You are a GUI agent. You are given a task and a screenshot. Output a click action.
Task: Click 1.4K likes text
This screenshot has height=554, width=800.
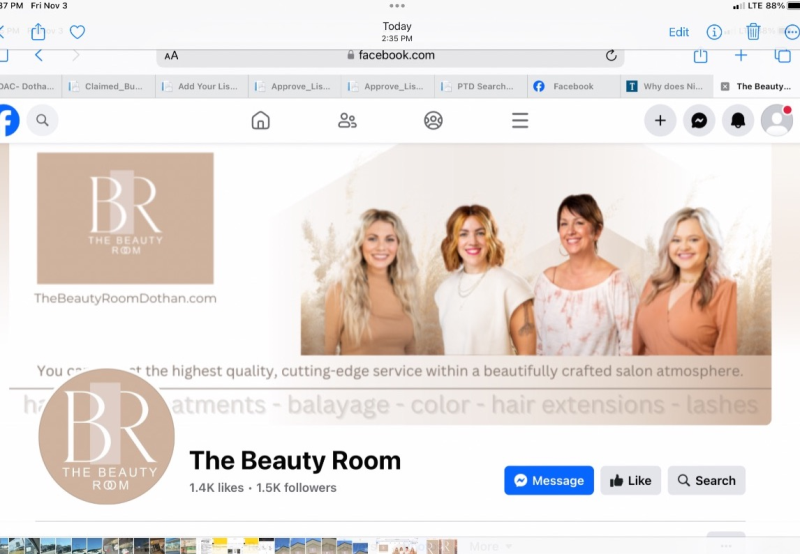point(216,488)
